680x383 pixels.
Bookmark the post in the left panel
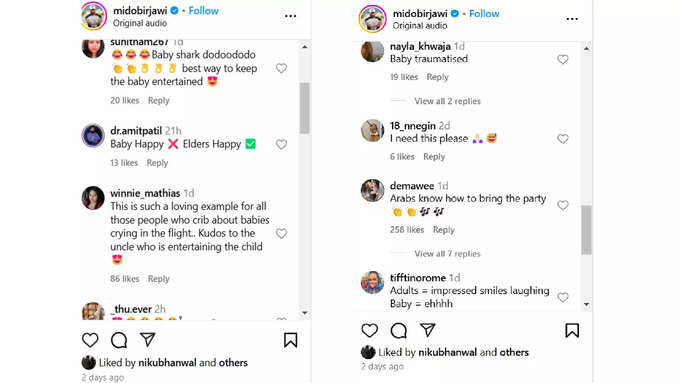pos(291,340)
